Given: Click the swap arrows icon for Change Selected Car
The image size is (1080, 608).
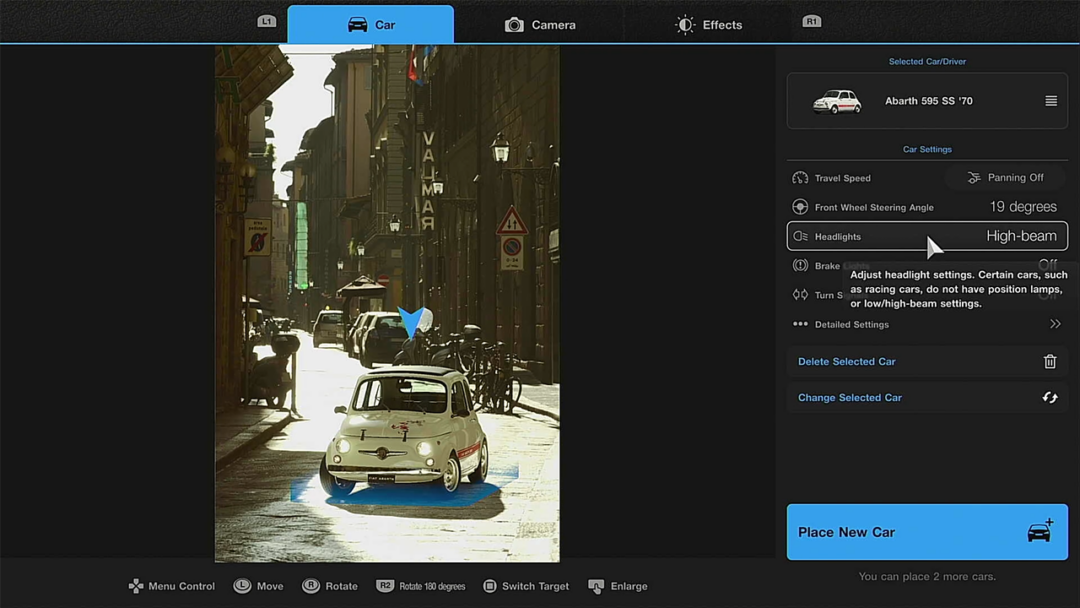Looking at the screenshot, I should (x=1050, y=398).
